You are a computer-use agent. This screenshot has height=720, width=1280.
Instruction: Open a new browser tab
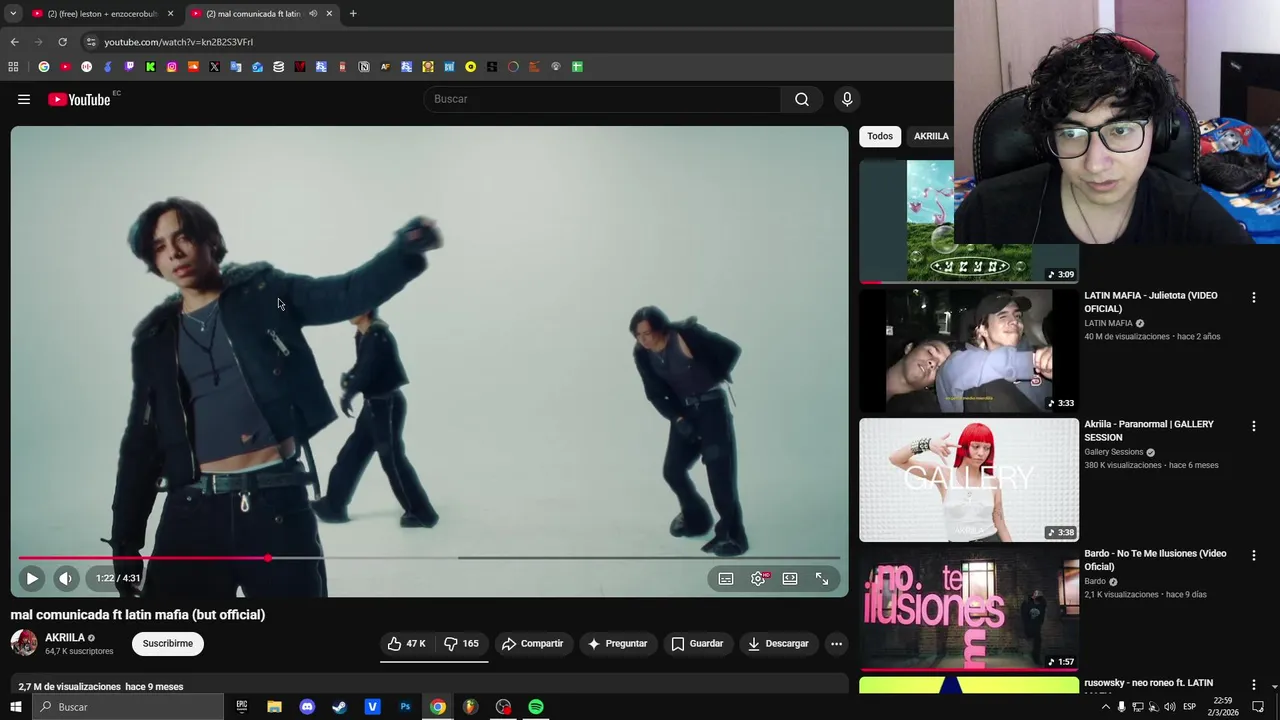click(353, 14)
